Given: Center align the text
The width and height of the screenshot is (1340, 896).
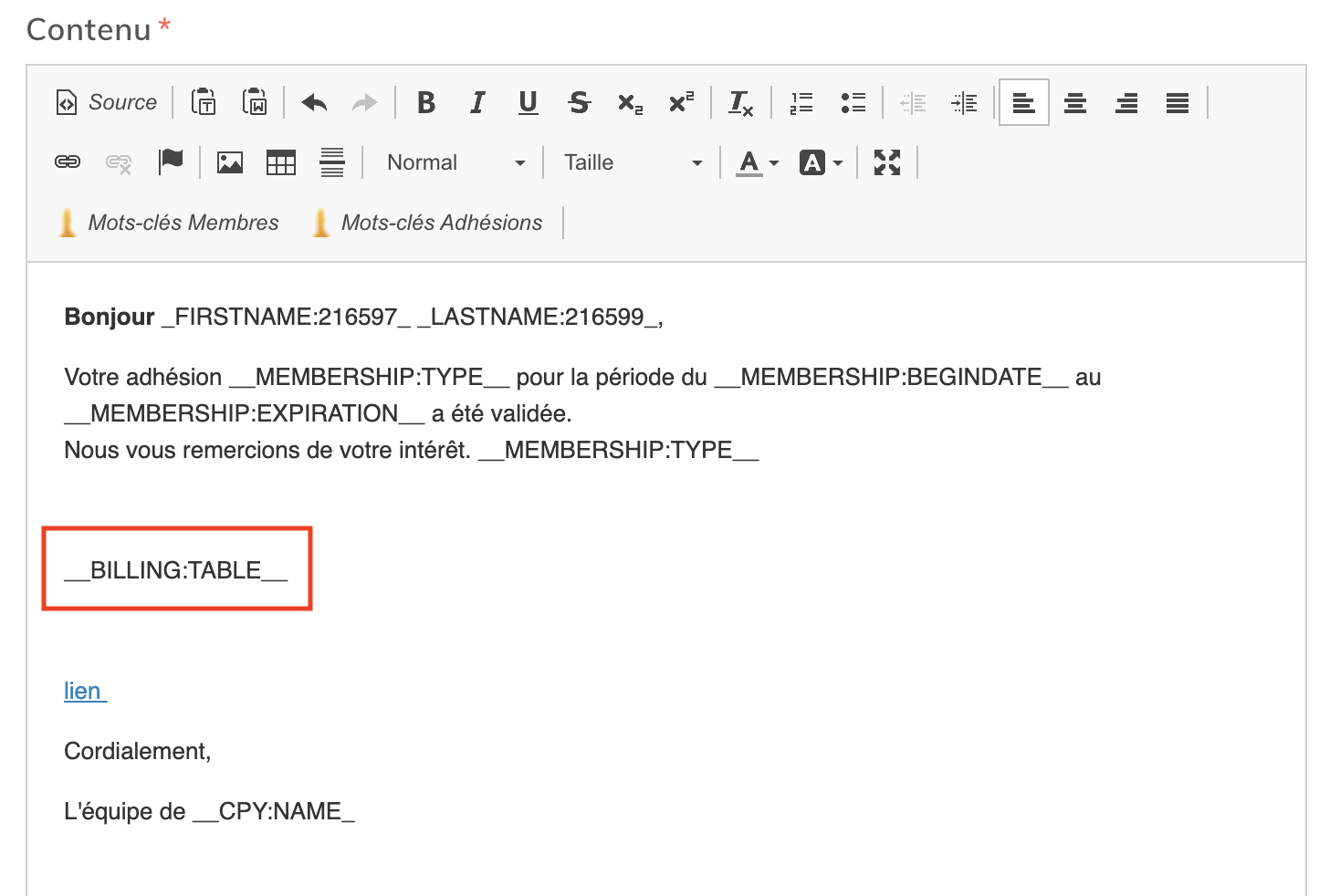Looking at the screenshot, I should click(1075, 103).
